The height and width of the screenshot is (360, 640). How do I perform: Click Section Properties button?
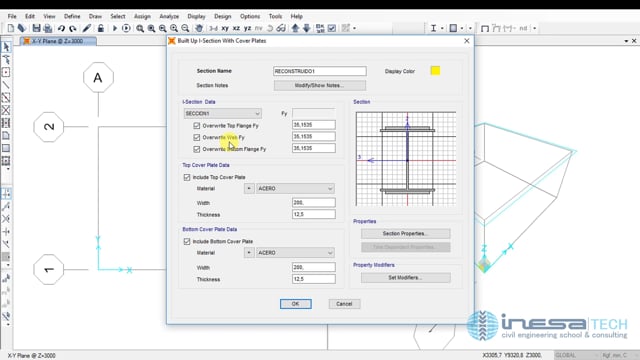[x=405, y=233]
